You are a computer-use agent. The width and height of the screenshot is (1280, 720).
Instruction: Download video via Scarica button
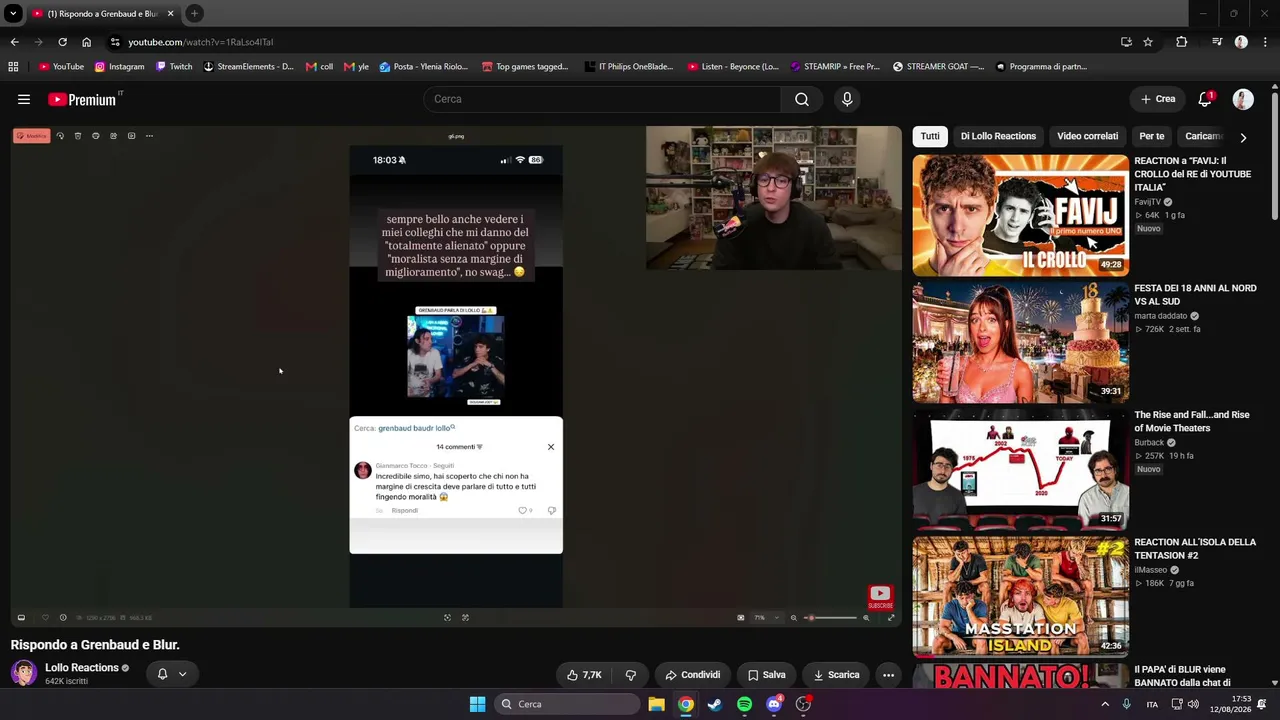pos(836,675)
